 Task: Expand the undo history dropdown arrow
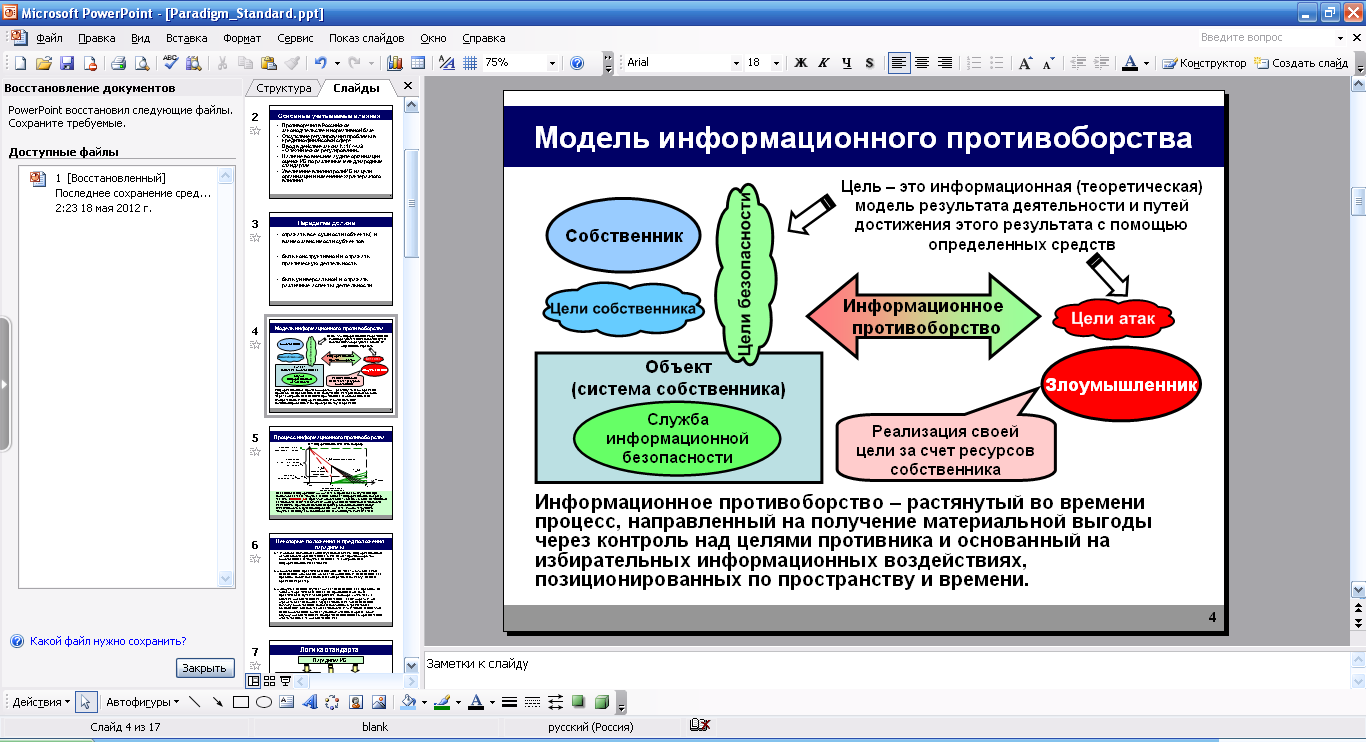(337, 63)
